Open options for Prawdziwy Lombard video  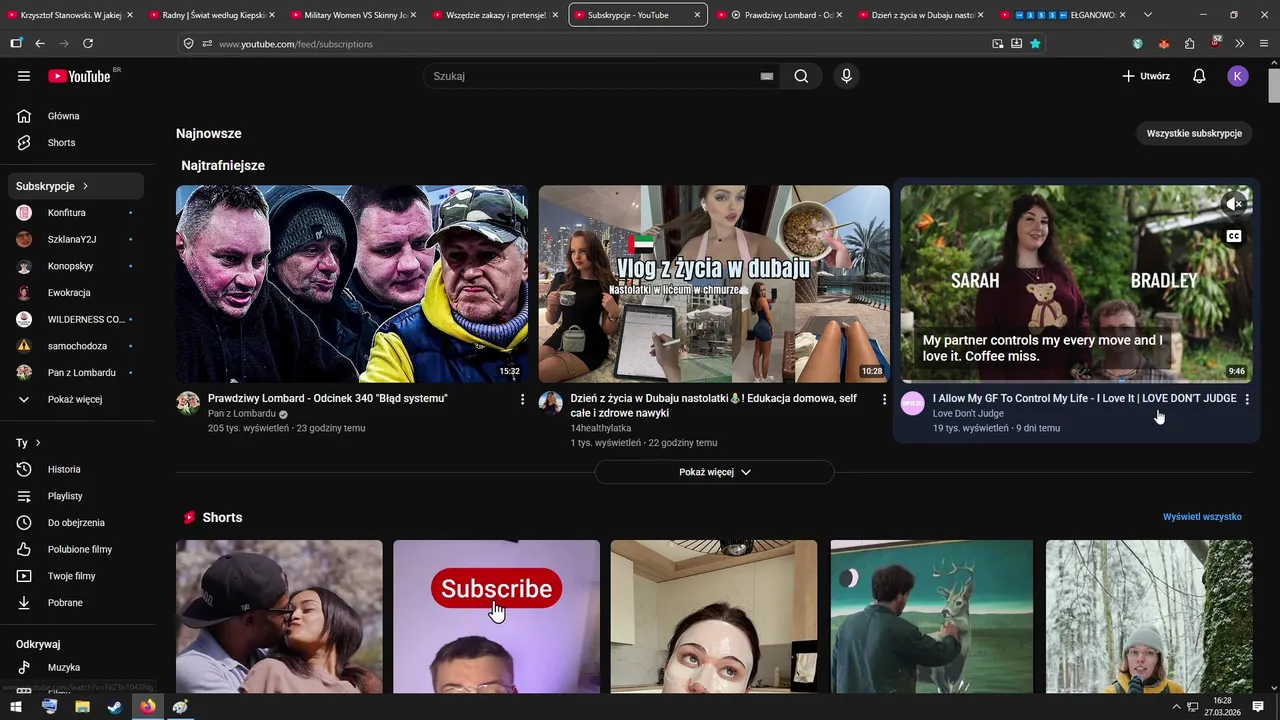click(x=522, y=399)
